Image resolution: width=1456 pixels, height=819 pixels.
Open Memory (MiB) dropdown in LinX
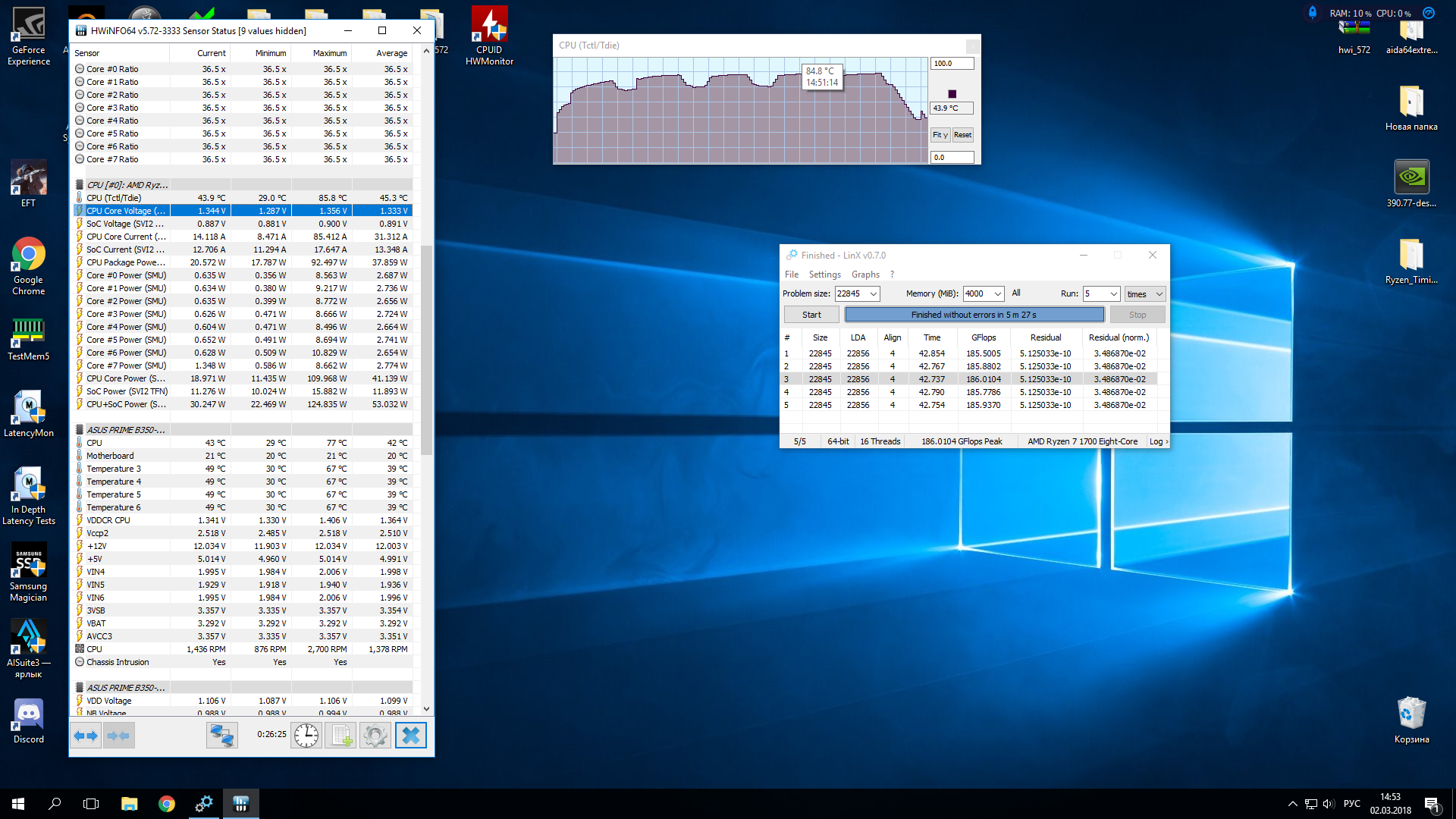tap(998, 294)
